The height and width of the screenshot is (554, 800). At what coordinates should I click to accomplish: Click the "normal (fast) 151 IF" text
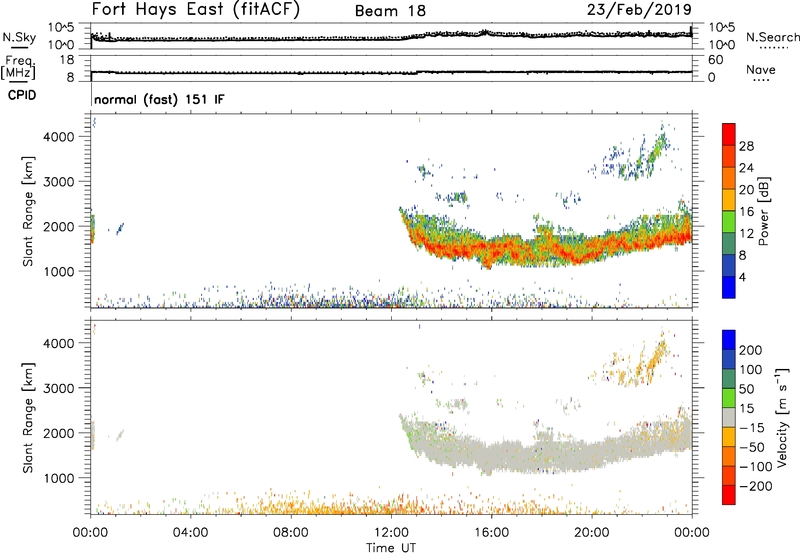click(159, 99)
